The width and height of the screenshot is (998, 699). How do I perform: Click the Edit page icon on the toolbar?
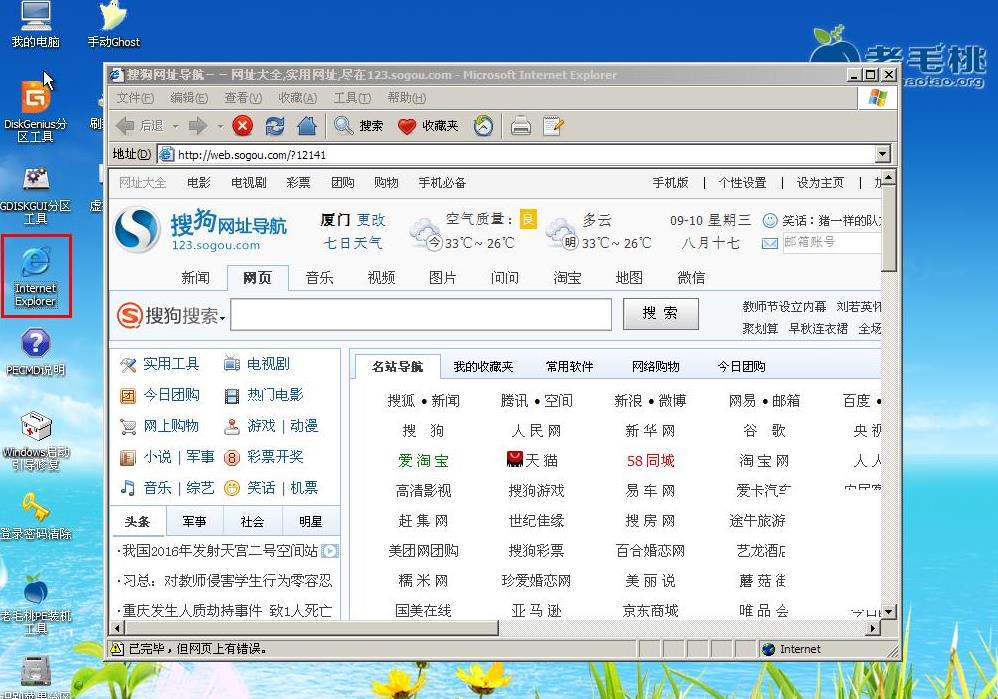coord(553,125)
